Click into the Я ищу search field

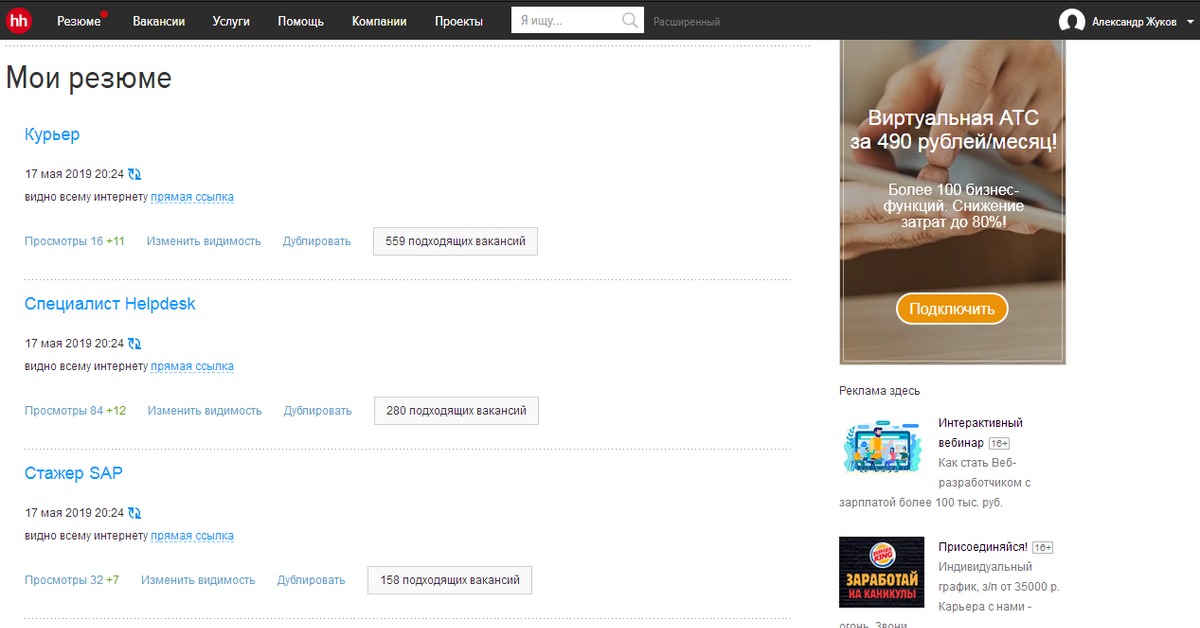pyautogui.click(x=565, y=20)
